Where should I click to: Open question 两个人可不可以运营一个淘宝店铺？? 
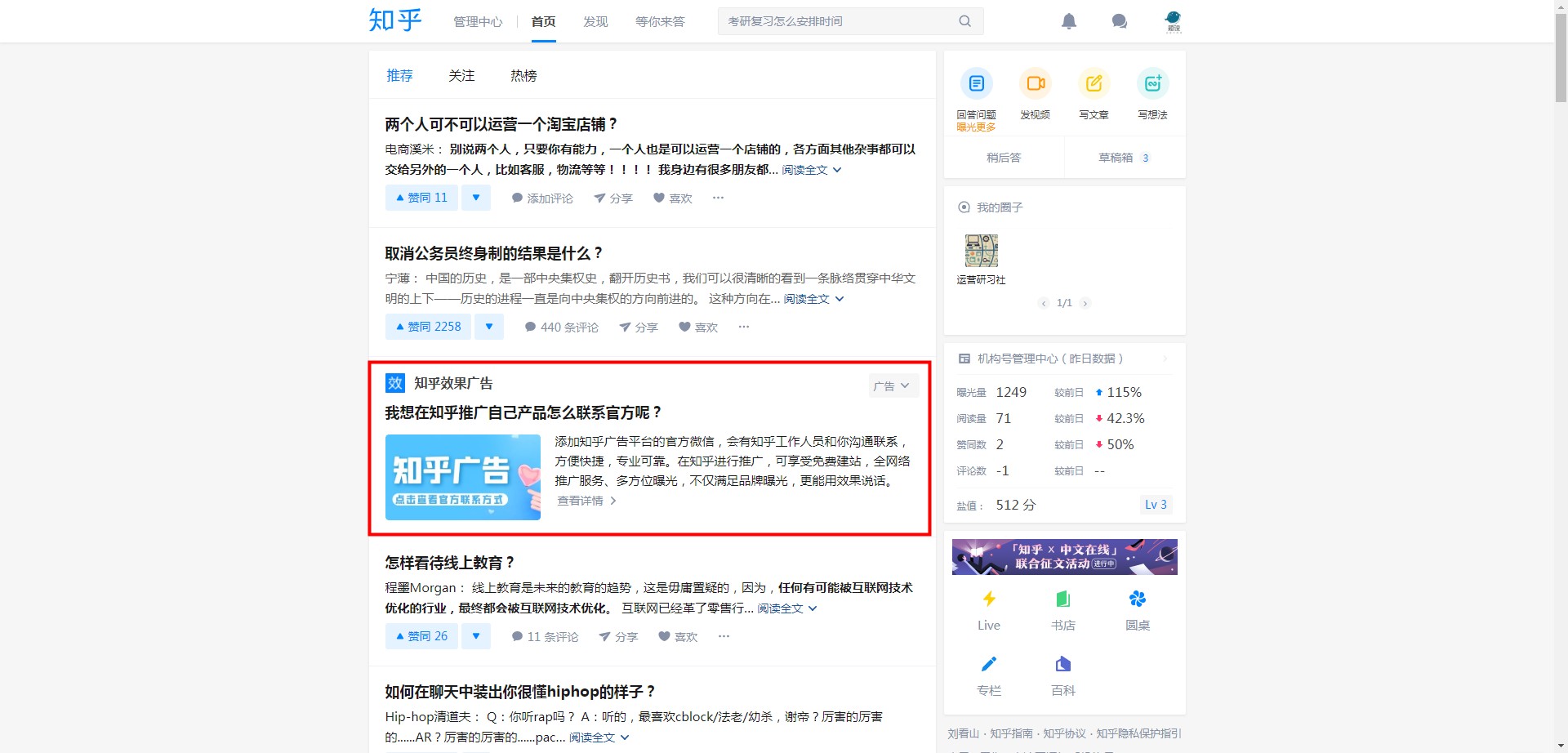501,124
